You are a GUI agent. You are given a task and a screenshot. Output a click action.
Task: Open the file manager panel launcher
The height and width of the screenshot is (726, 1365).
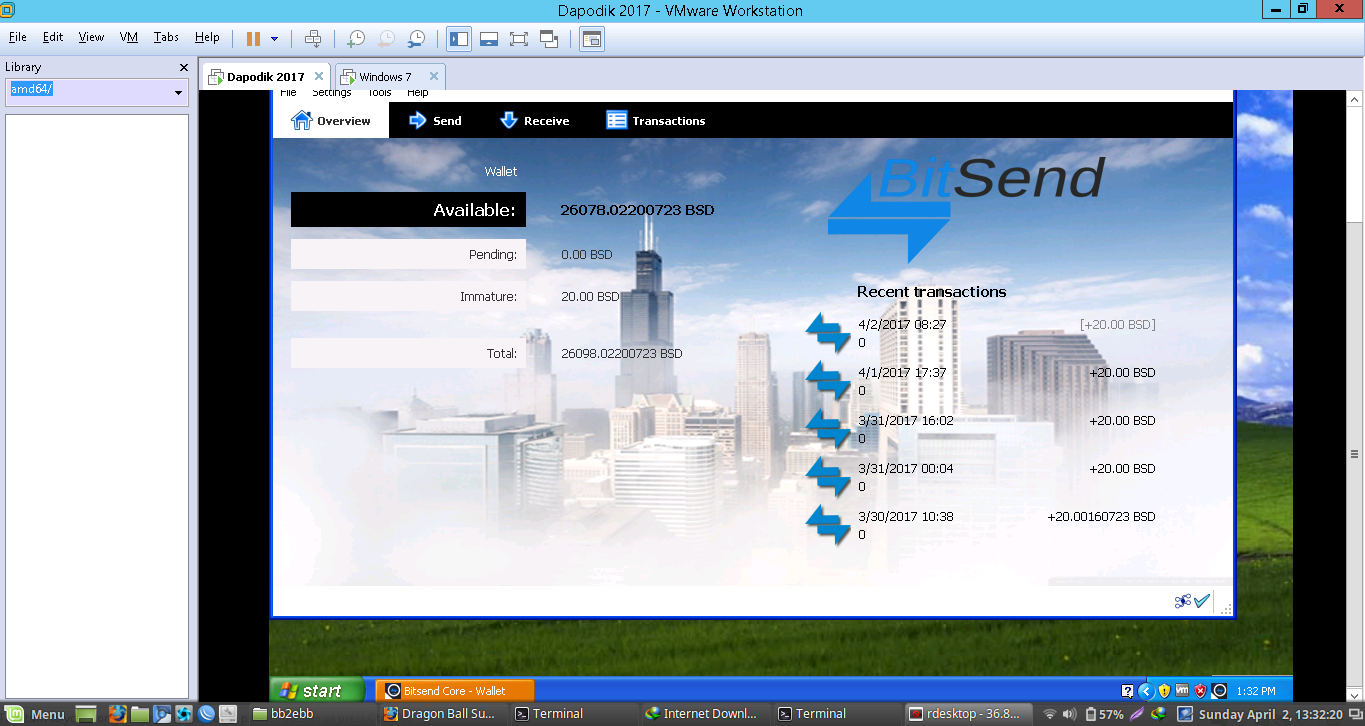point(138,714)
